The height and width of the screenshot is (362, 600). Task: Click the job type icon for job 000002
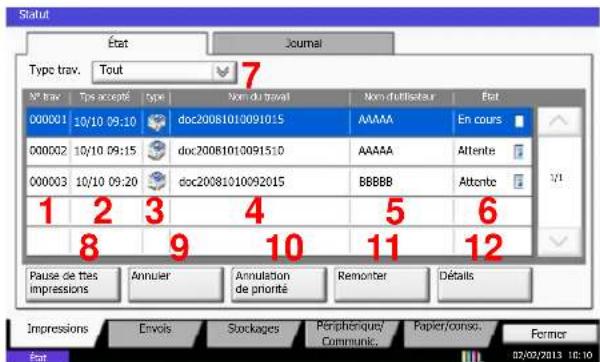coord(156,150)
